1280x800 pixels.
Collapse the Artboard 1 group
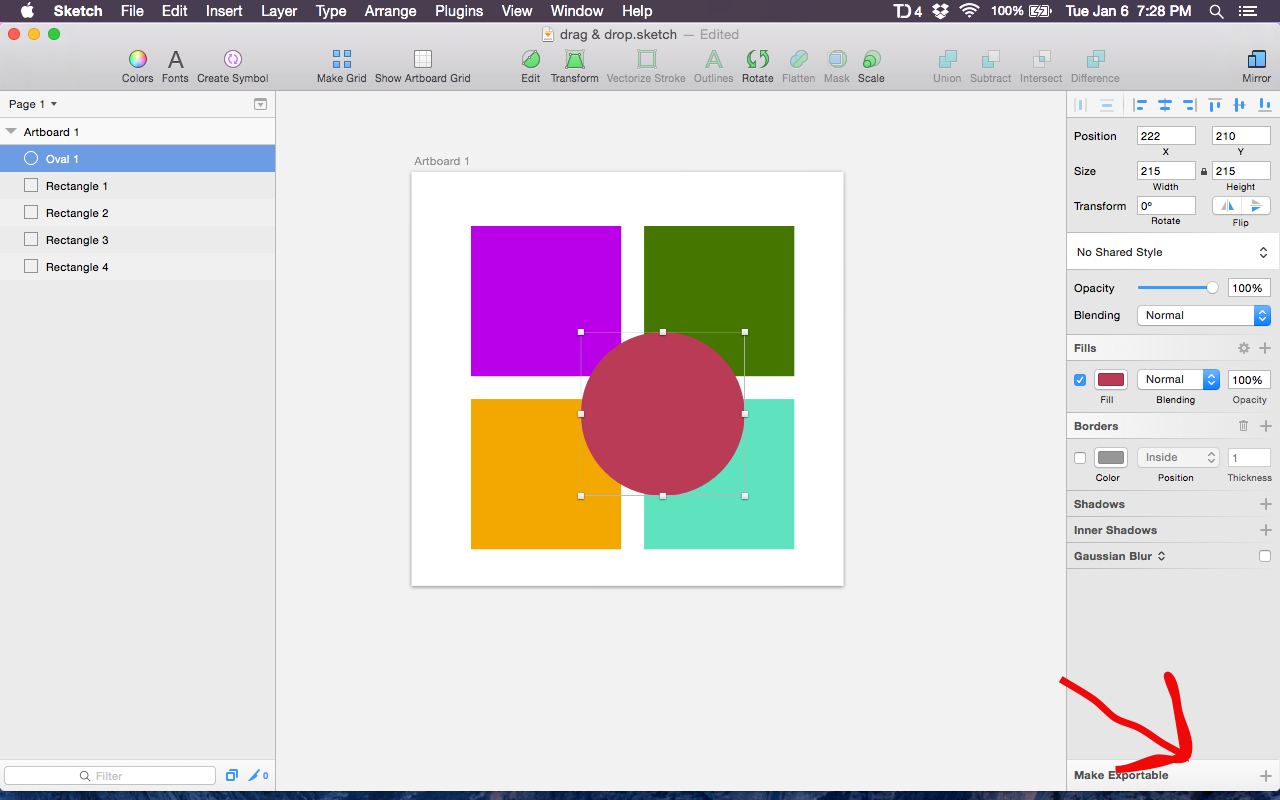click(11, 132)
